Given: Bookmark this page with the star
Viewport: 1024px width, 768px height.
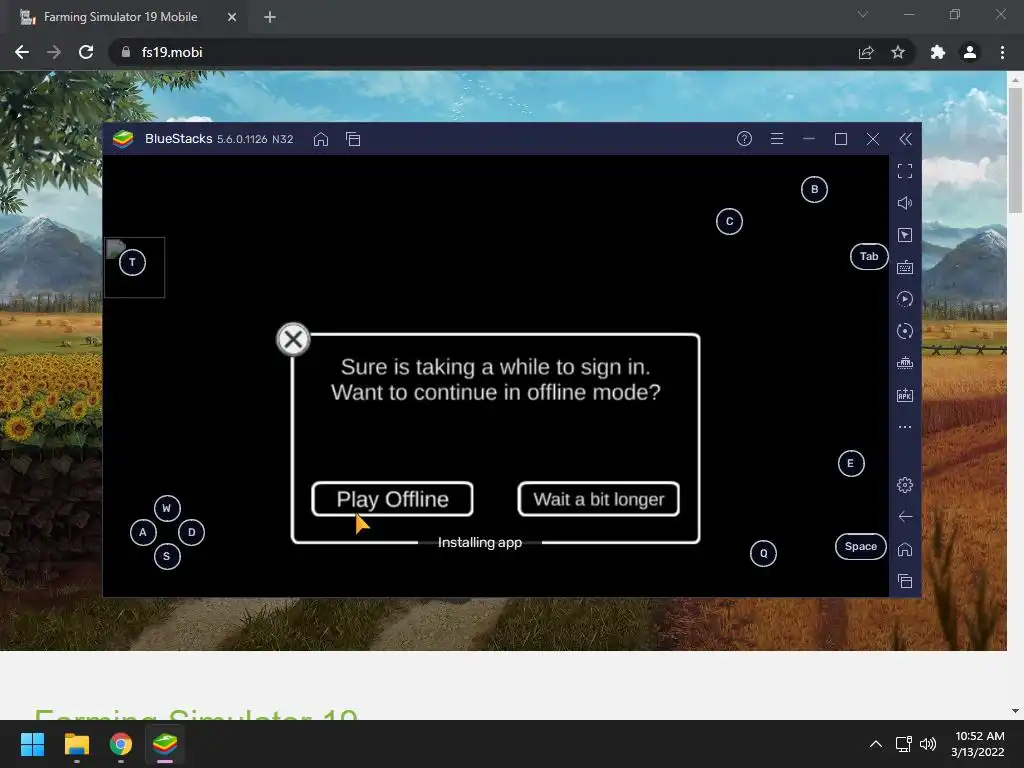Looking at the screenshot, I should point(898,52).
